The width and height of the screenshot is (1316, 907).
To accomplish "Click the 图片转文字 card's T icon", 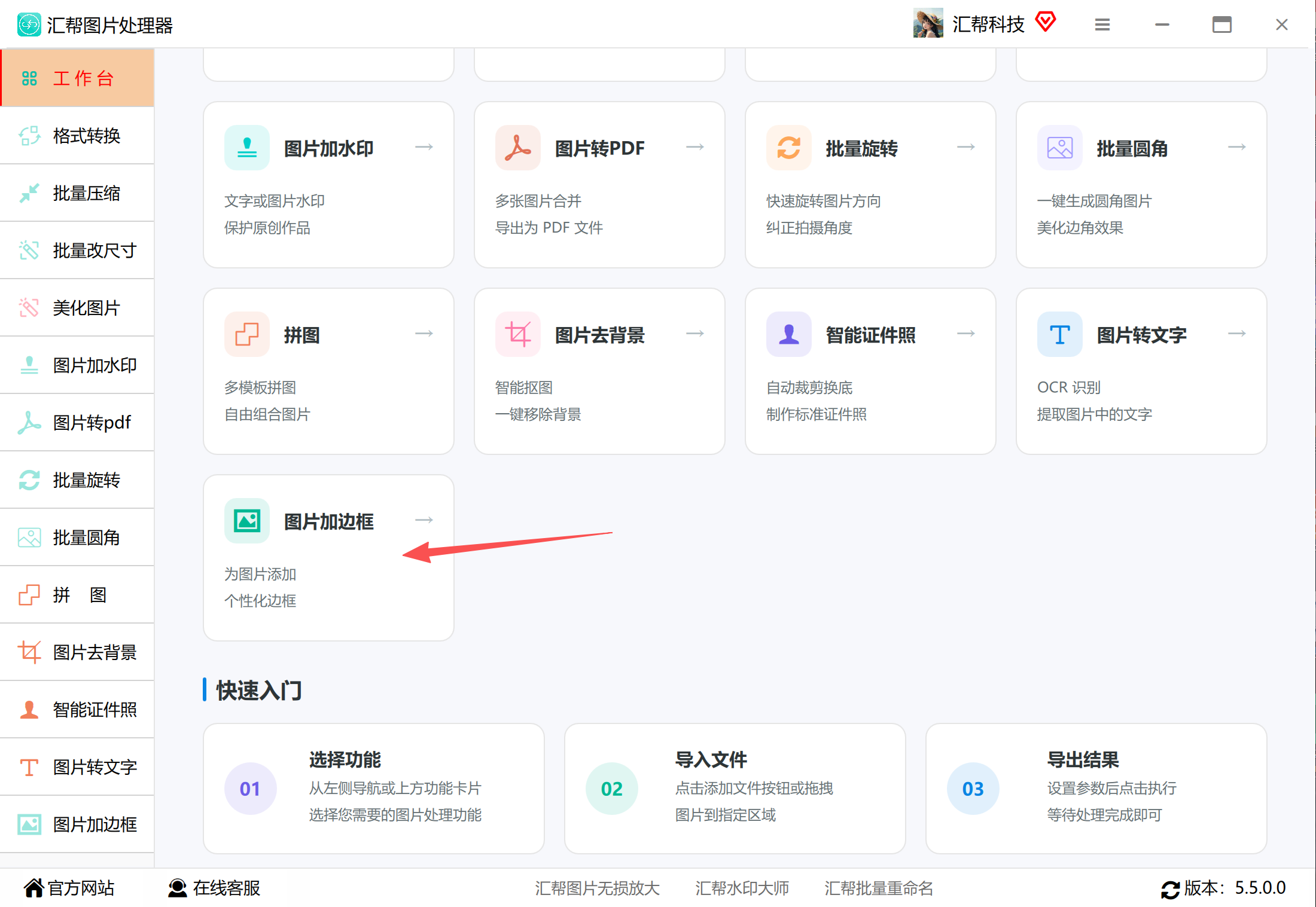I will point(1060,334).
